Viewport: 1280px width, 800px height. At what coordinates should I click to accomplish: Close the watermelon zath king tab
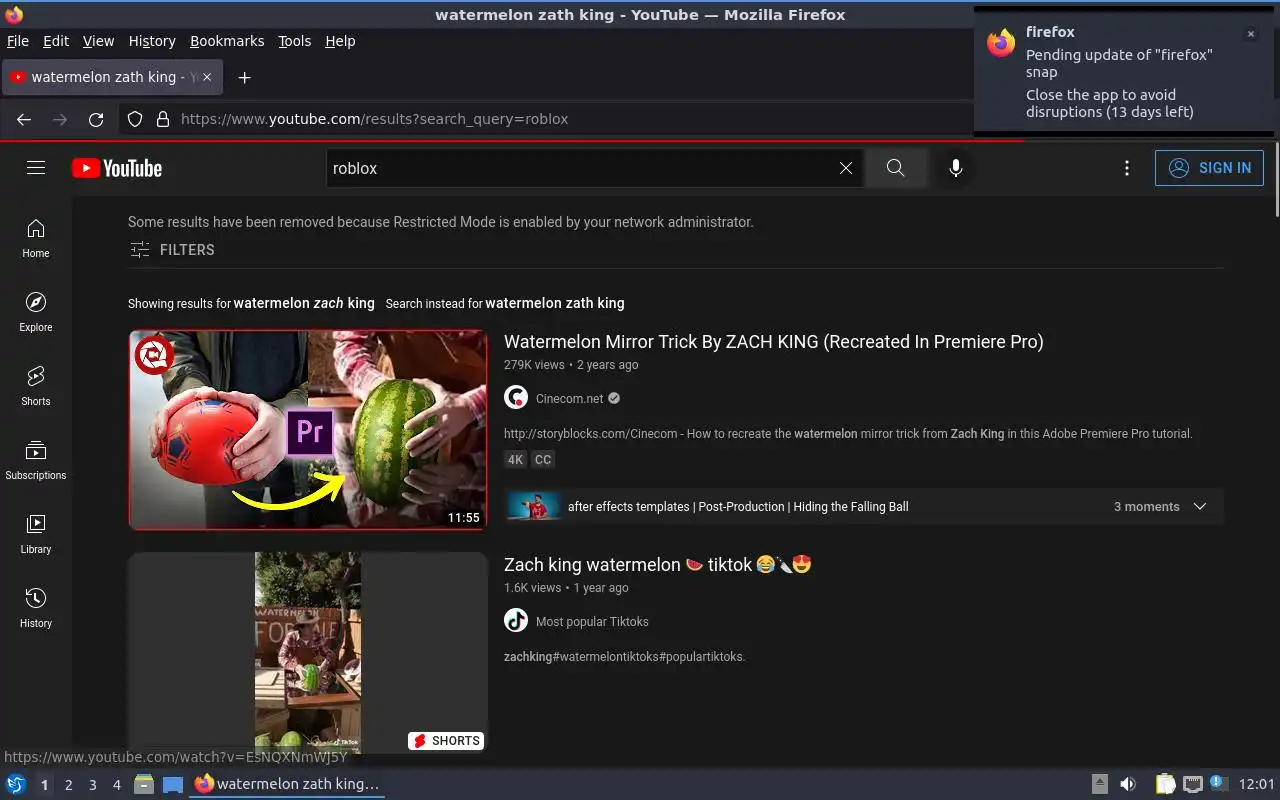point(207,77)
